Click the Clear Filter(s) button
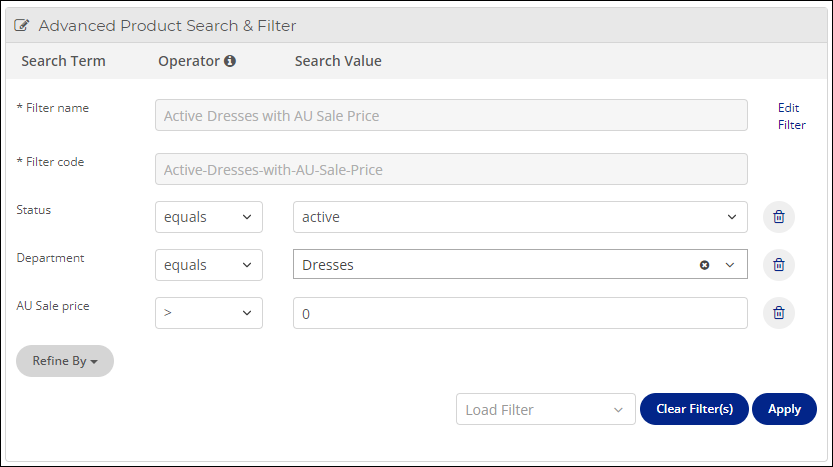The width and height of the screenshot is (833, 467). pos(694,409)
